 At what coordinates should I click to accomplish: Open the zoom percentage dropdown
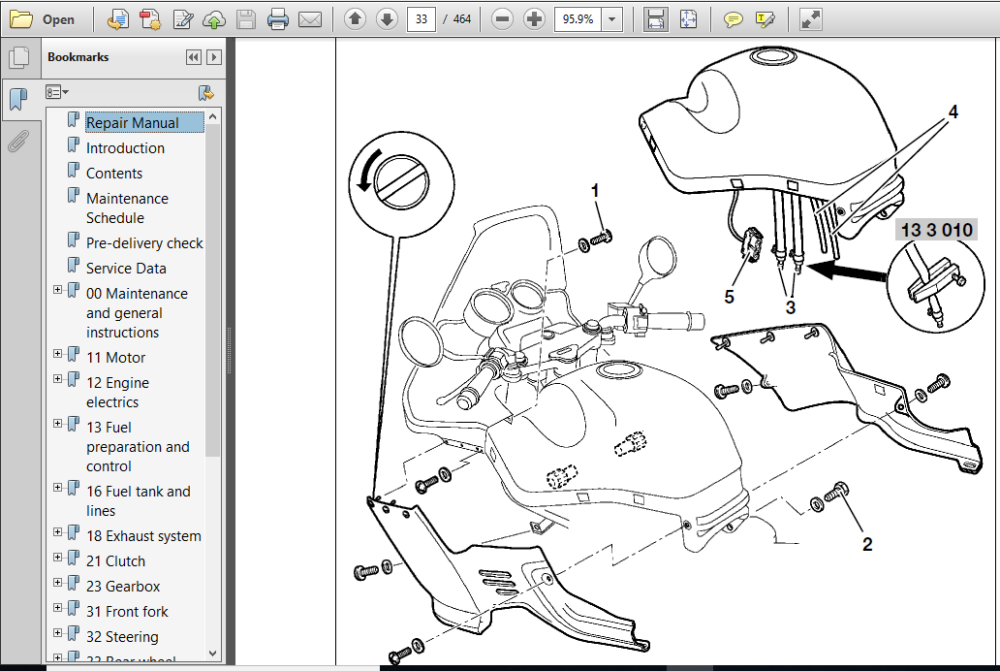click(612, 19)
